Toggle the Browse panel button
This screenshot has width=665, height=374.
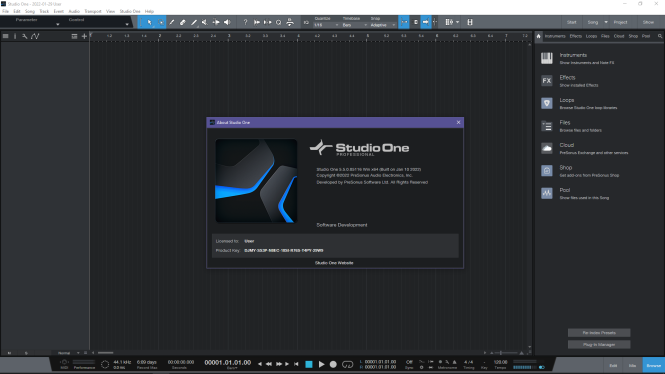(x=654, y=366)
